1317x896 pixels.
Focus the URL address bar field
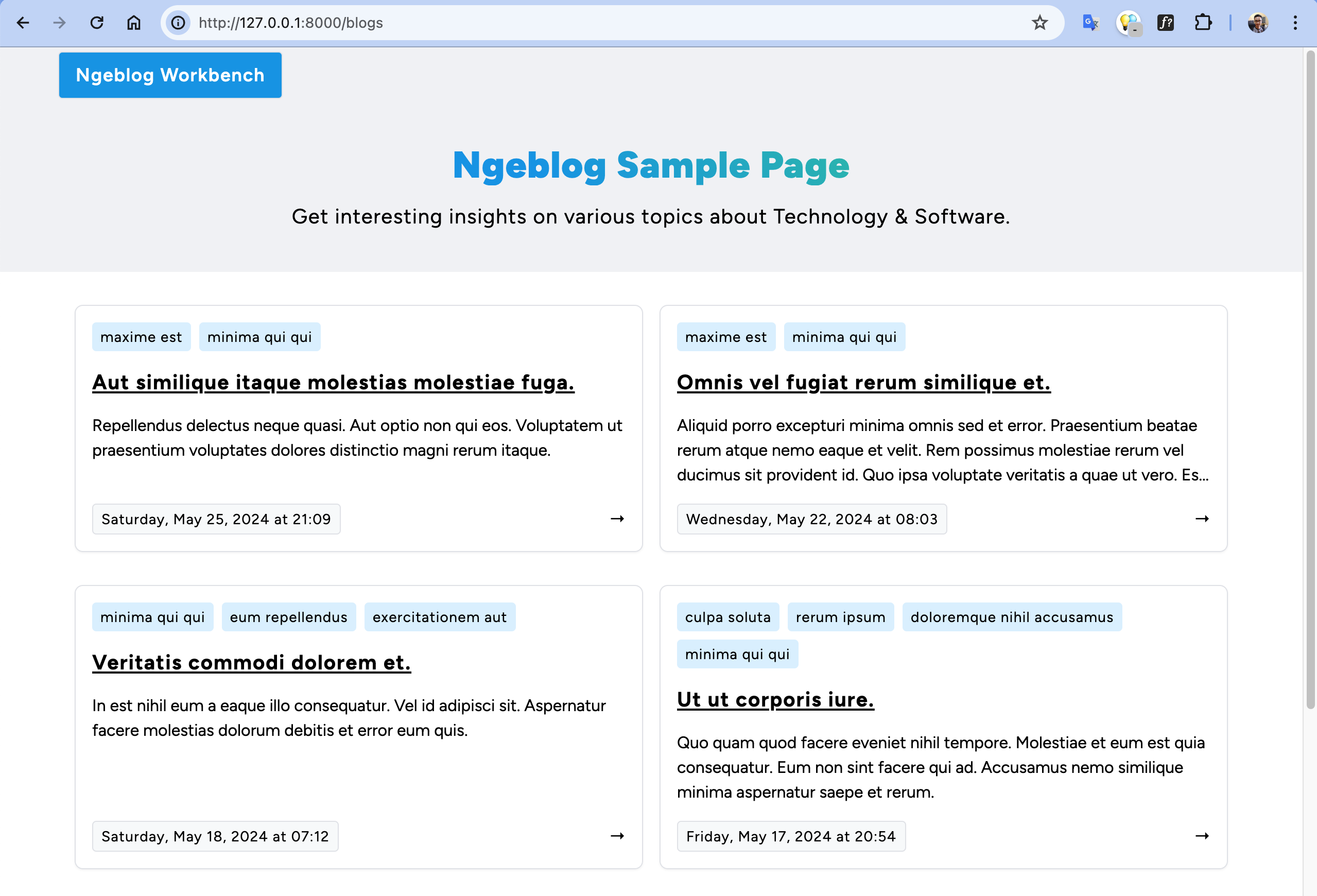pyautogui.click(x=567, y=23)
